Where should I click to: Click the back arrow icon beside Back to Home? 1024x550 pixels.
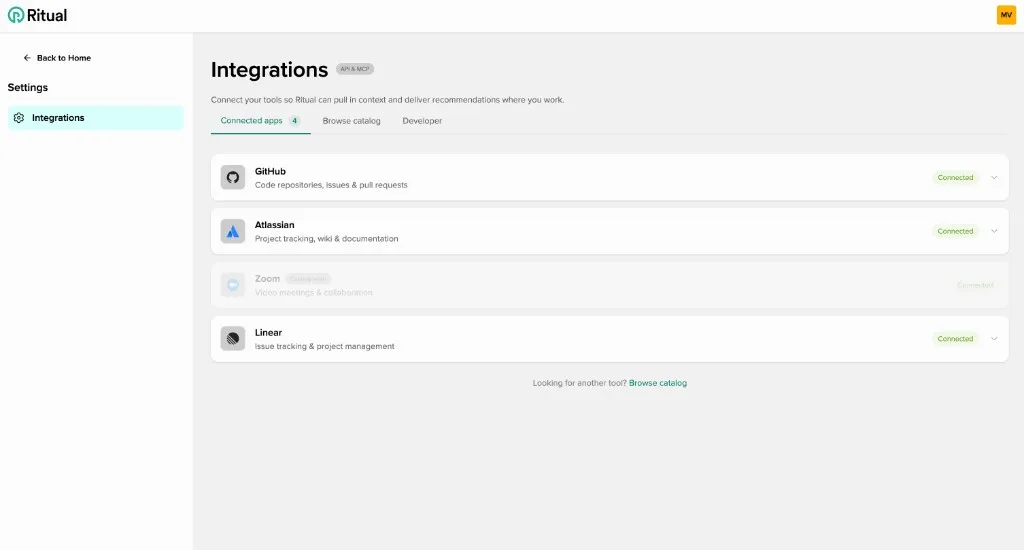(x=27, y=57)
